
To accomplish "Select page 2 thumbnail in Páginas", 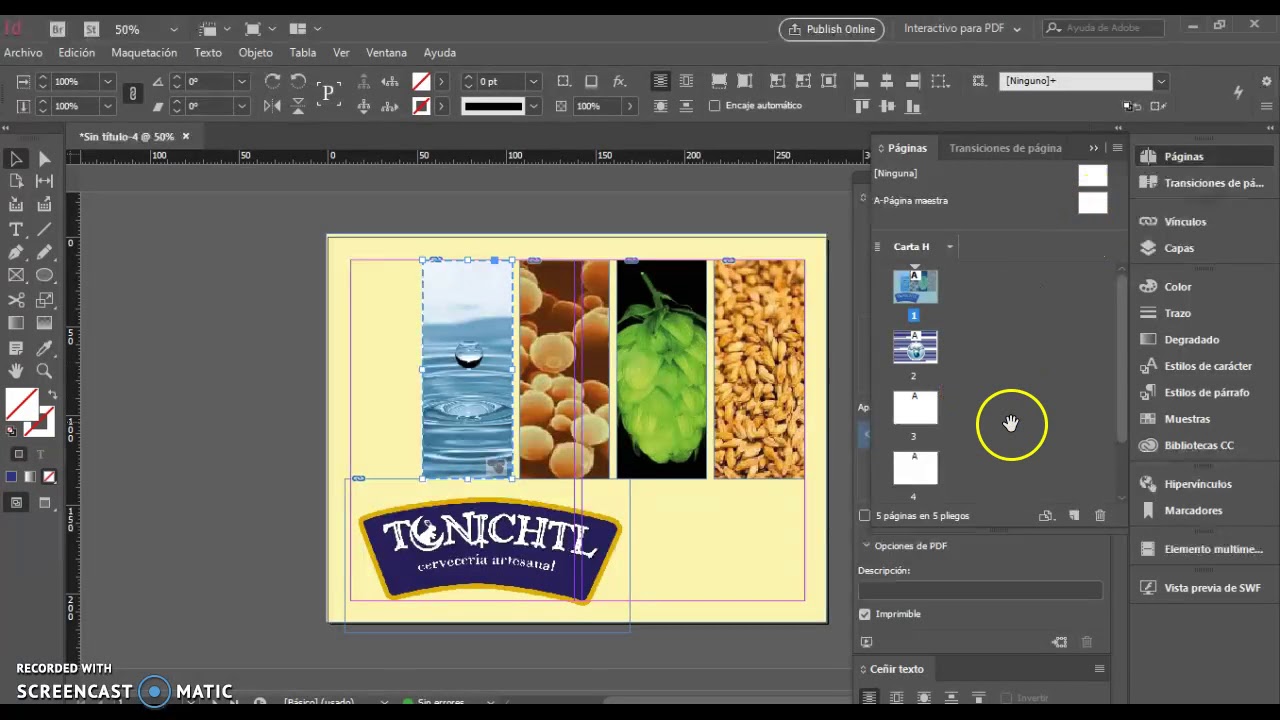I will 915,347.
